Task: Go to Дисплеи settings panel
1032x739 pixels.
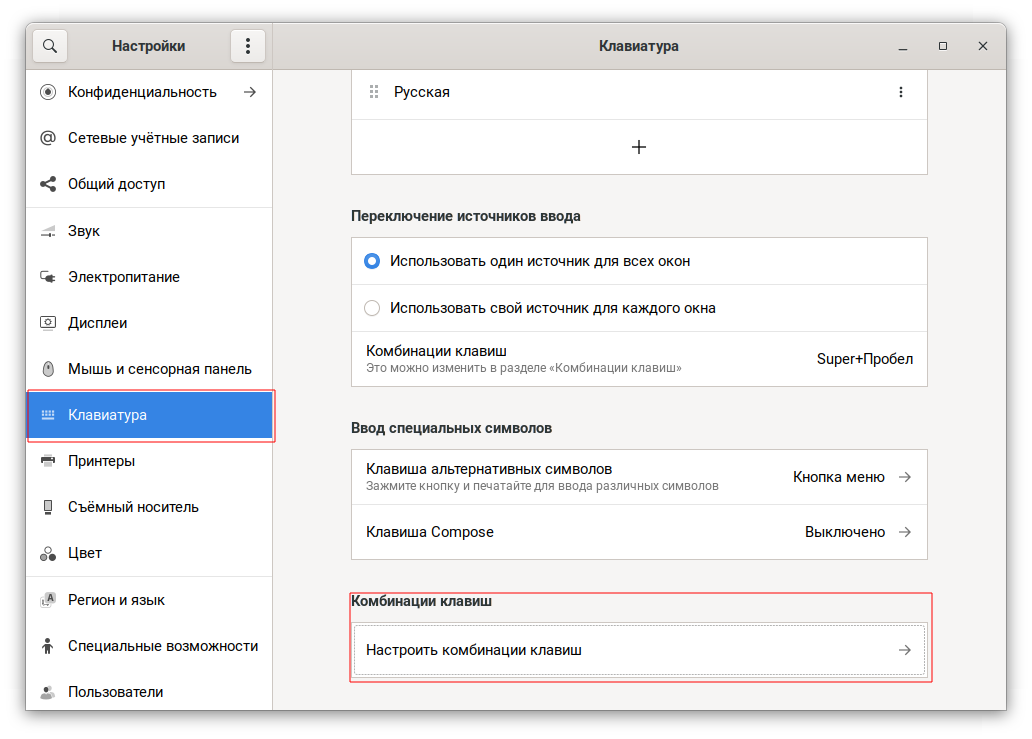Action: (149, 323)
